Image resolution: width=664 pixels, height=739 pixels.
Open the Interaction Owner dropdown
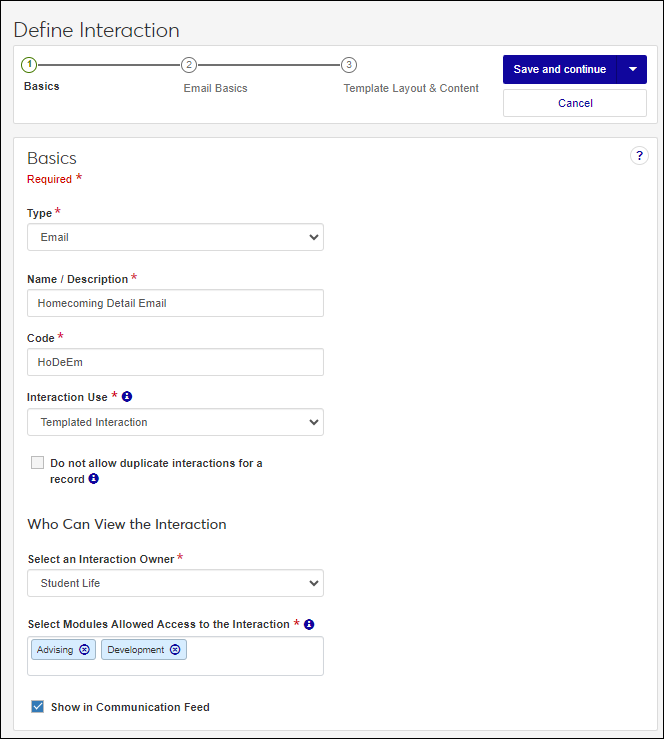pyautogui.click(x=175, y=583)
